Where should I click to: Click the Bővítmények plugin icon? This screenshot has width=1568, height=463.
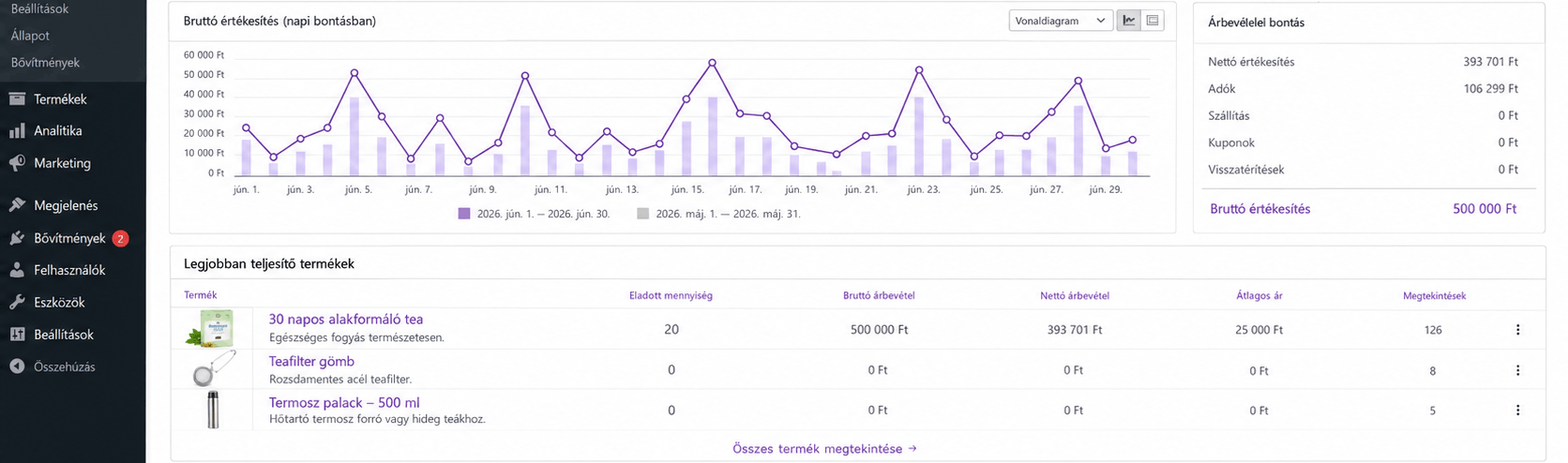[17, 238]
